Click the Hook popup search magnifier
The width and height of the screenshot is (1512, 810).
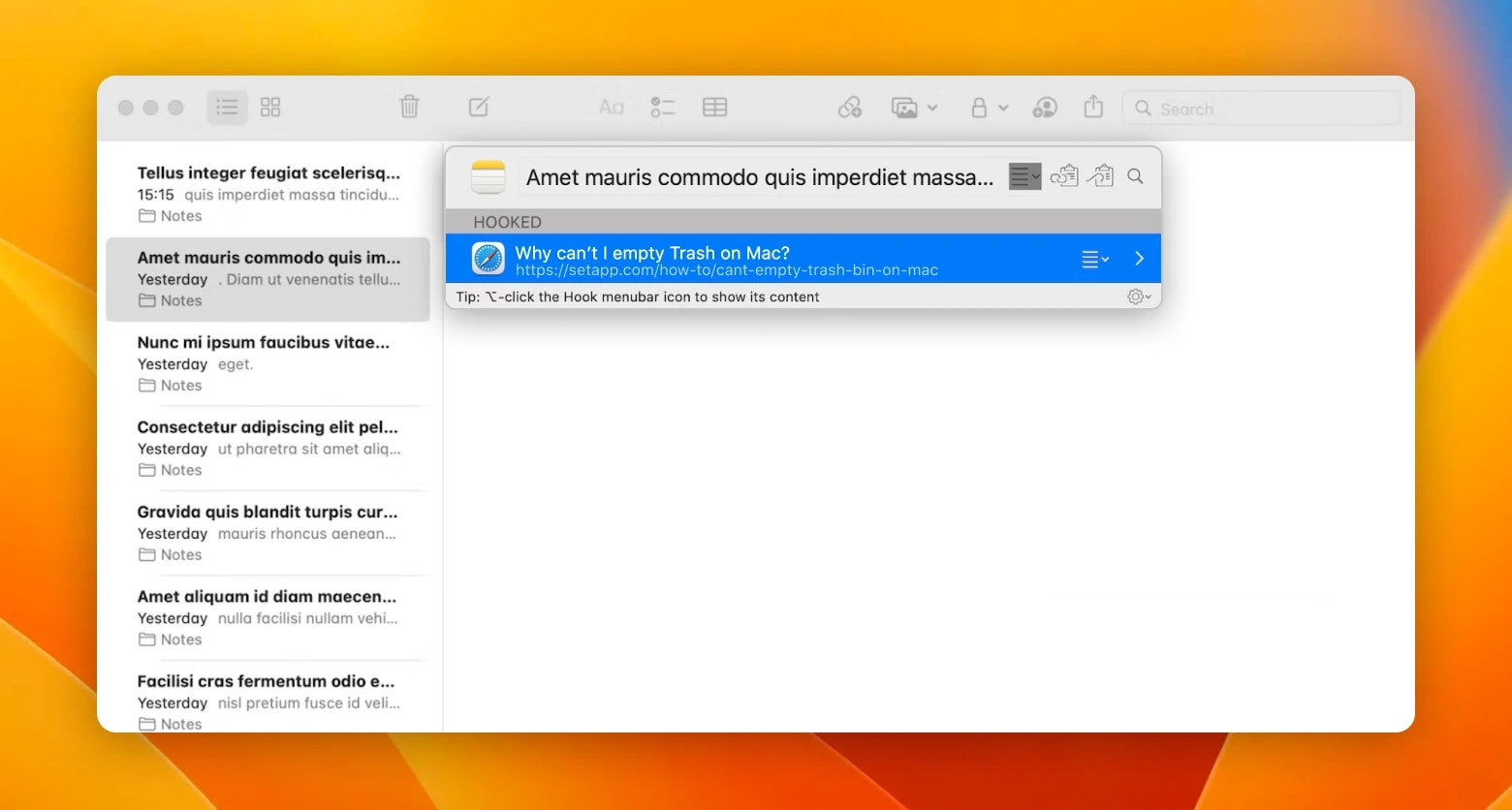coord(1135,176)
